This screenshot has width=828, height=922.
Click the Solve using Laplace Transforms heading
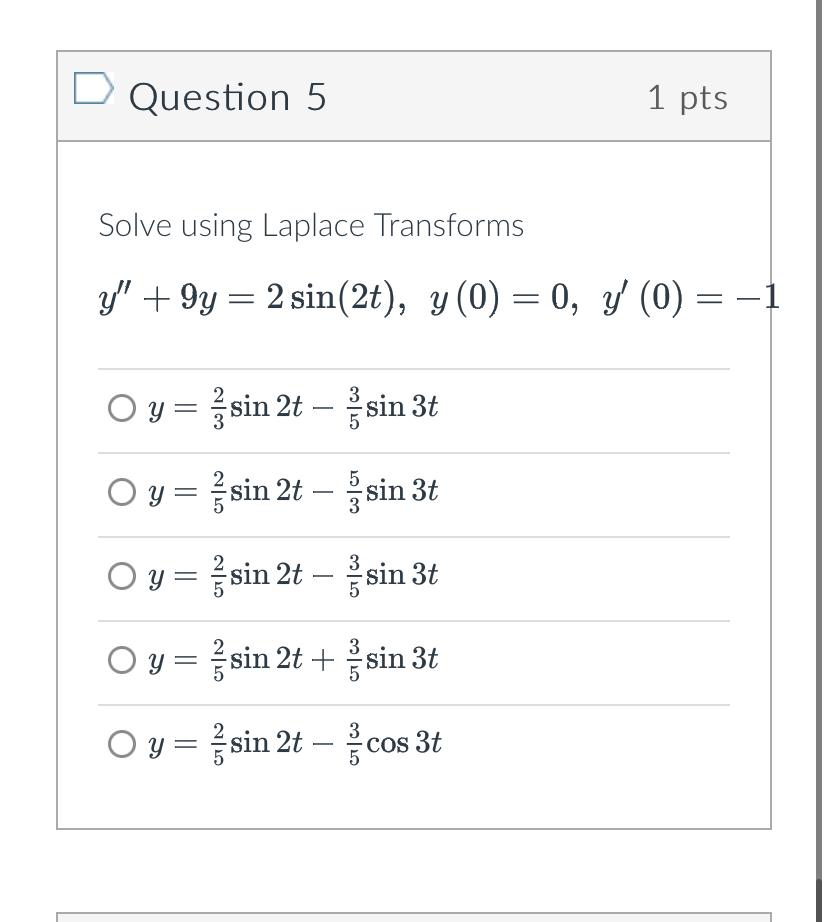[310, 225]
